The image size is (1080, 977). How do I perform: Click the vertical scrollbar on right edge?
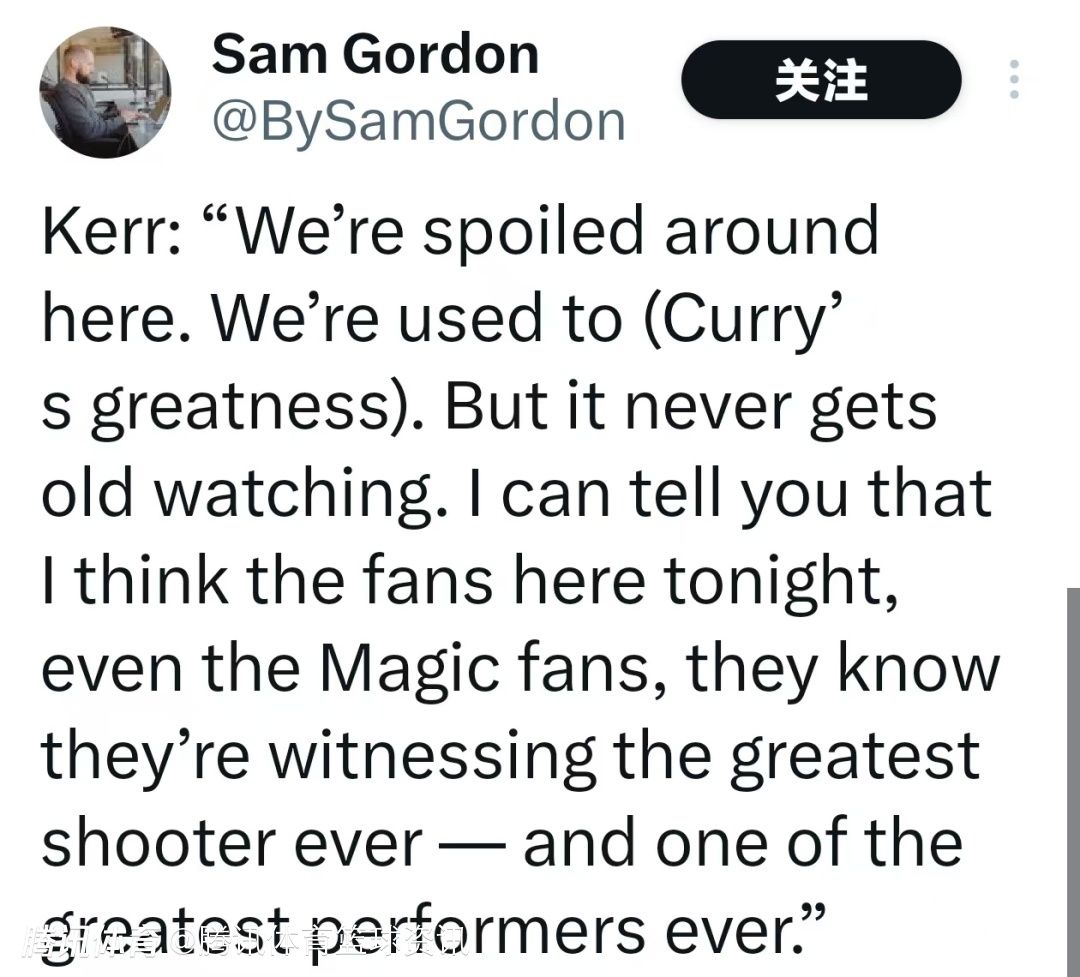point(1072,780)
